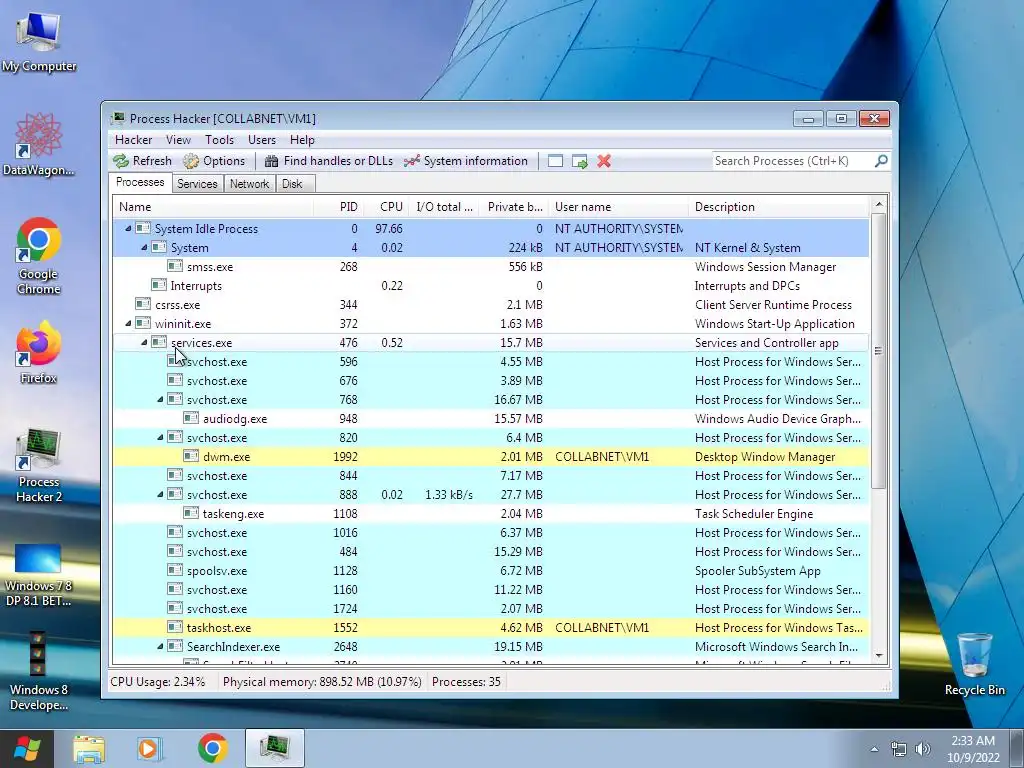Sort by the PID column header
The width and height of the screenshot is (1024, 768).
[338, 207]
